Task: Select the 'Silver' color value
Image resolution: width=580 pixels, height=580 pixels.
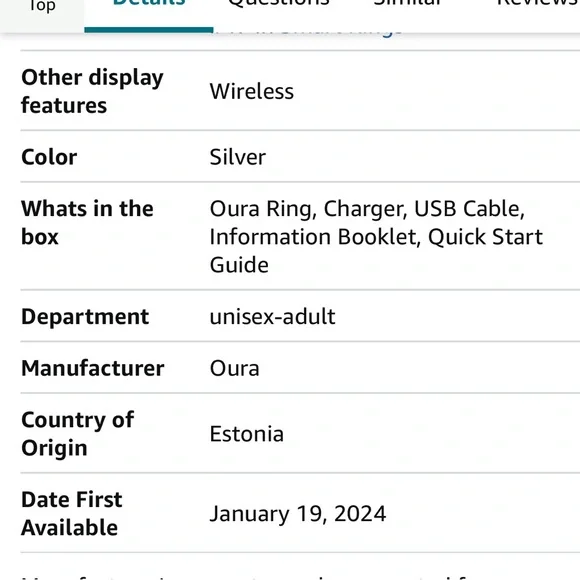Action: click(x=237, y=157)
